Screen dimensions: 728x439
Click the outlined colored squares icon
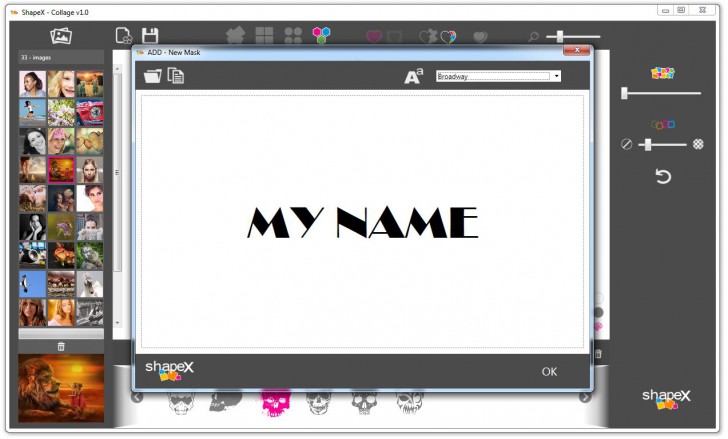663,124
